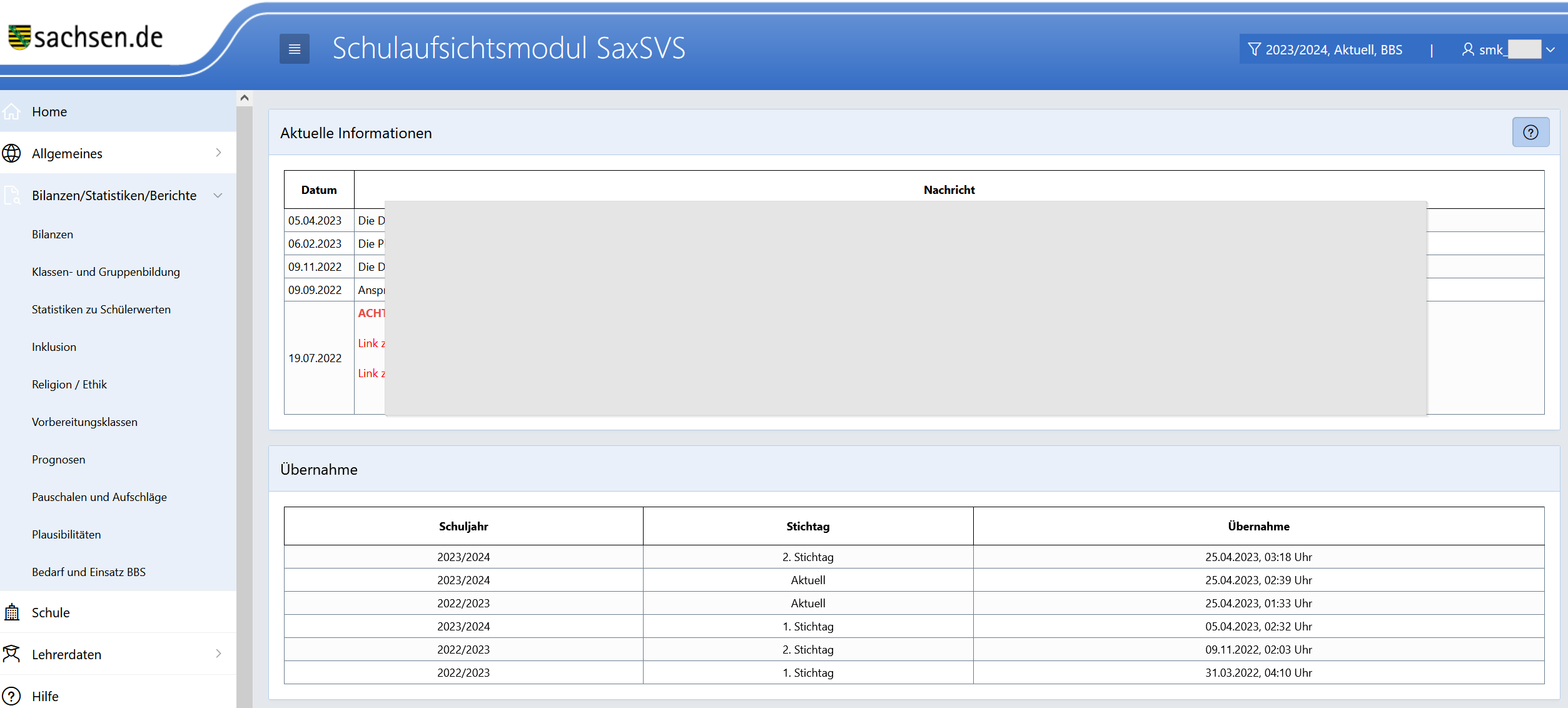Click the filter funnel icon in header
This screenshot has height=708, width=1568.
point(1254,49)
